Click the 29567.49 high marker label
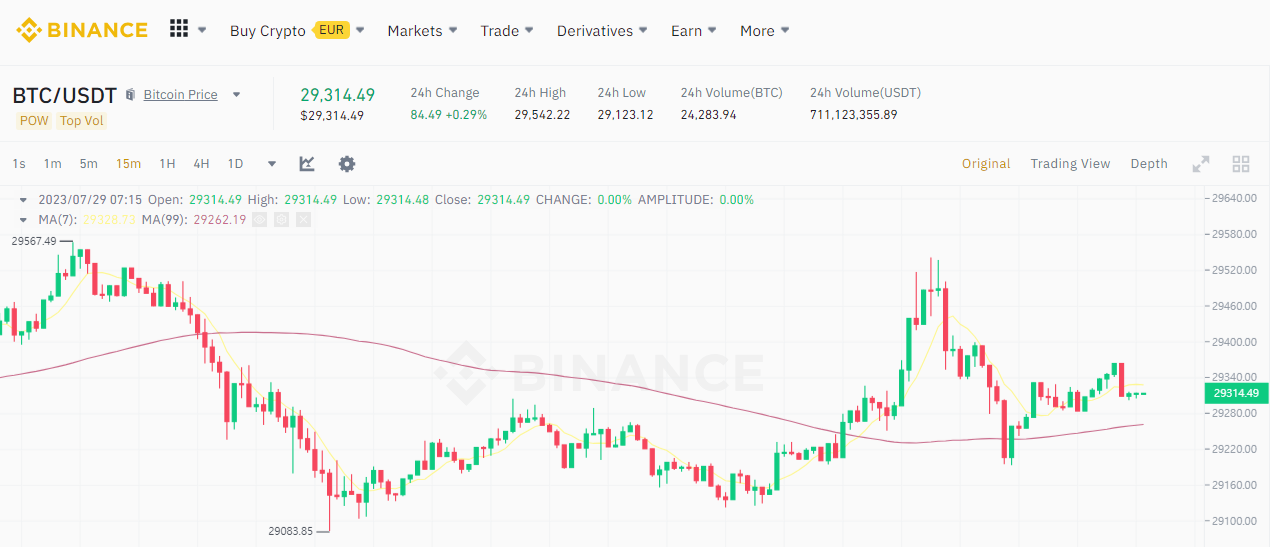The image size is (1270, 547). [x=34, y=241]
